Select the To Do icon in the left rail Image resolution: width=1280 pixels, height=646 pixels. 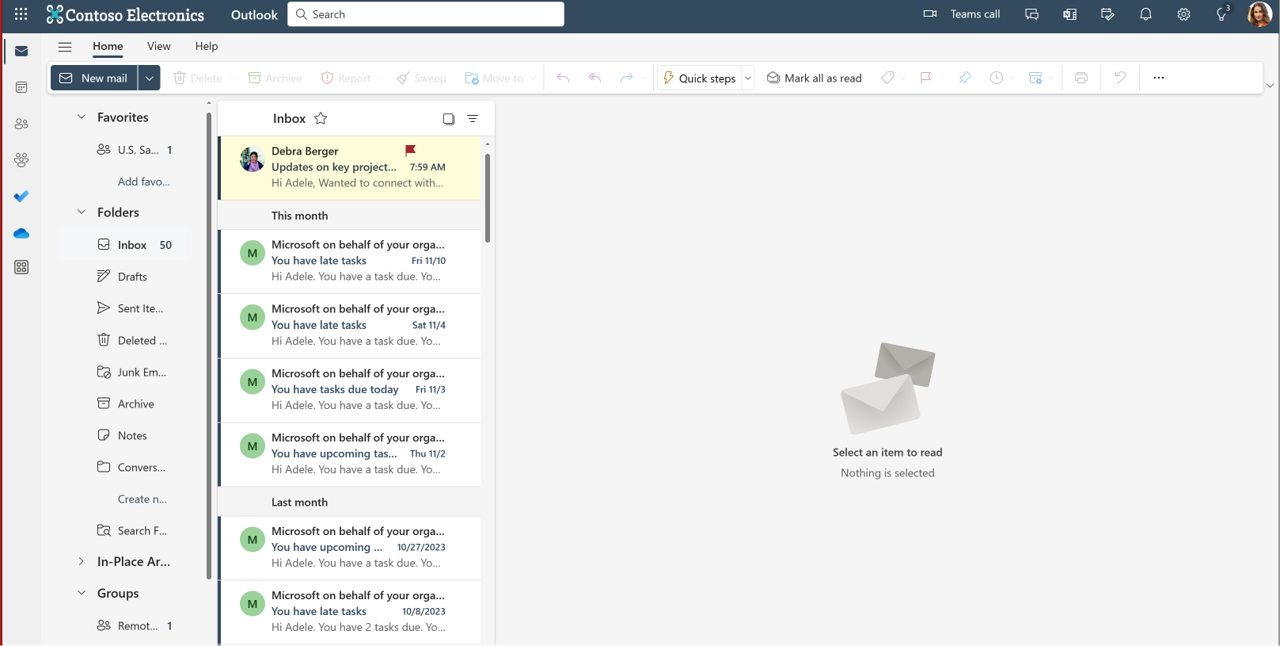(x=21, y=196)
